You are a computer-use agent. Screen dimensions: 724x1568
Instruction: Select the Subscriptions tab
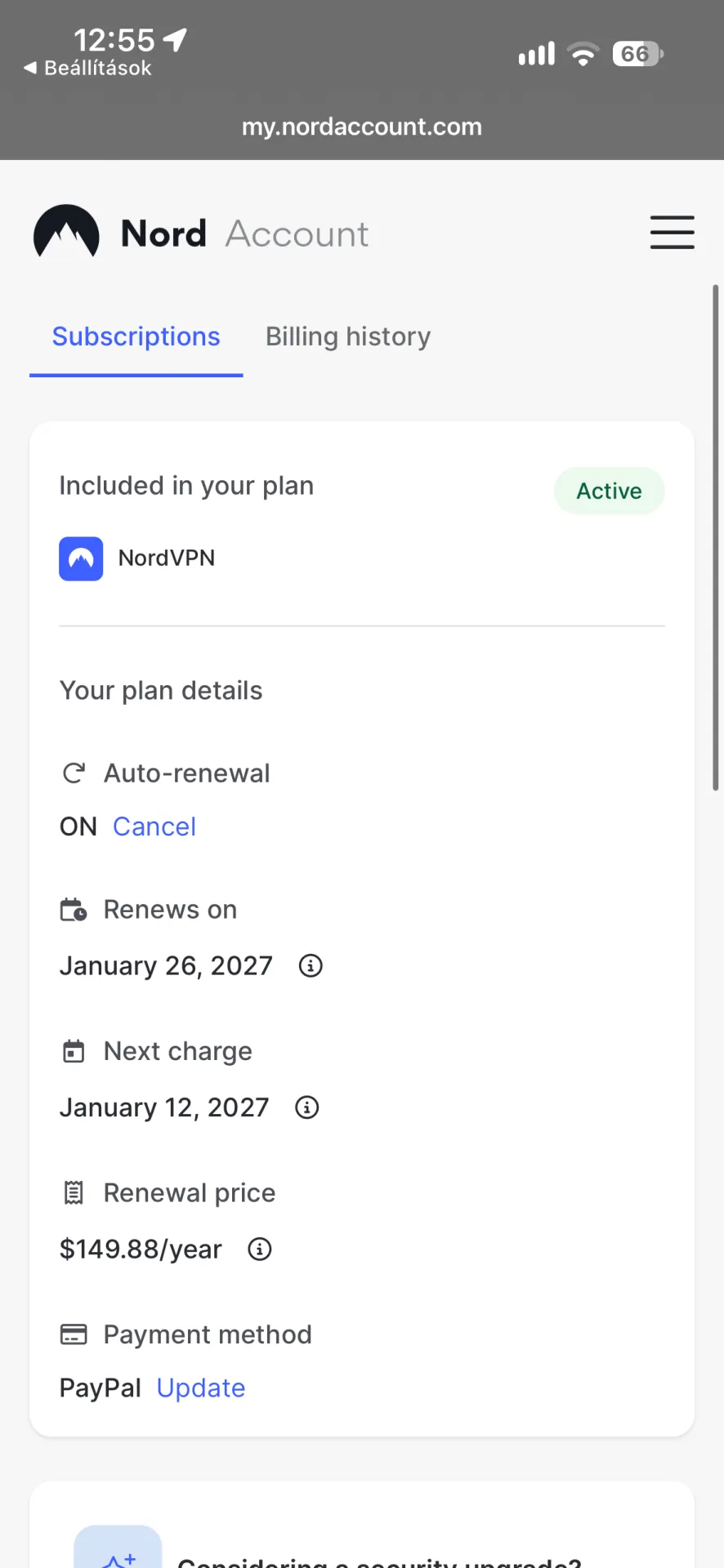pyautogui.click(x=136, y=336)
